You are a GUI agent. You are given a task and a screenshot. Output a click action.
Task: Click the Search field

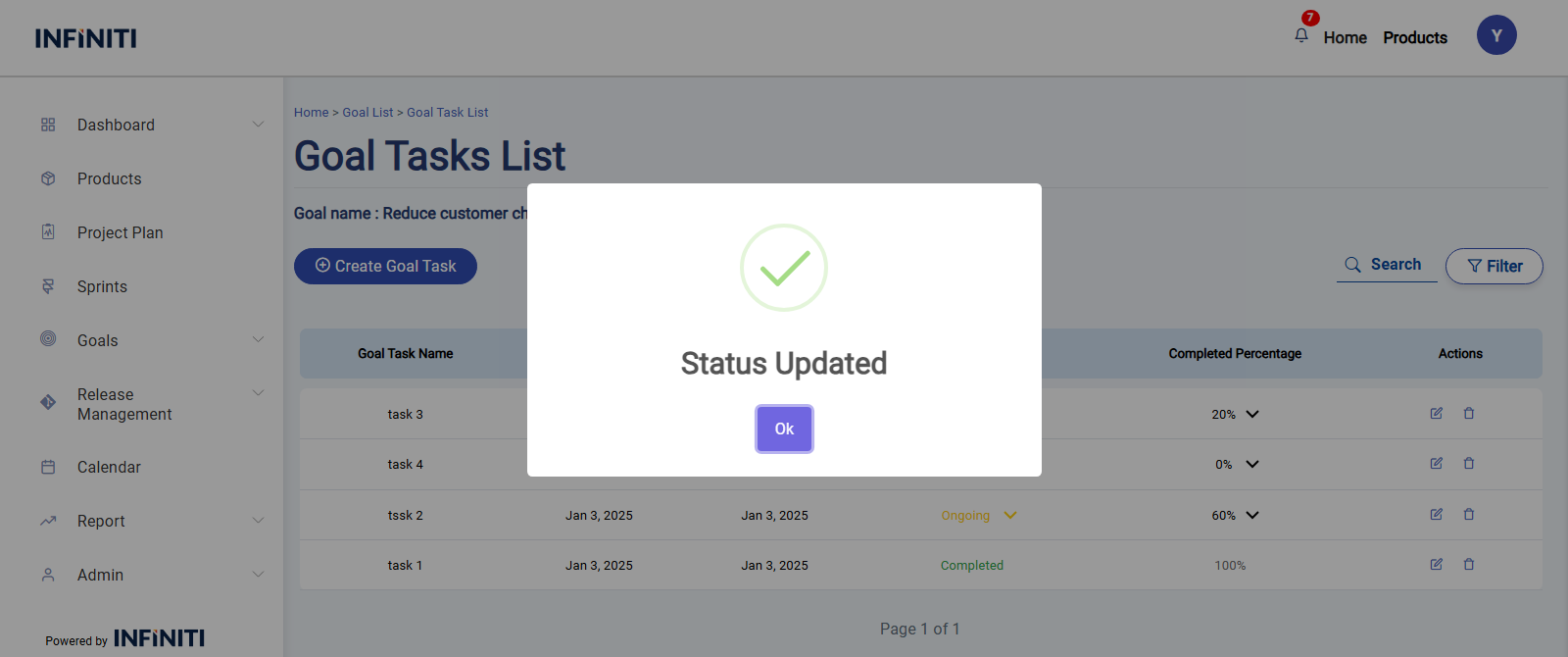coord(1387,265)
